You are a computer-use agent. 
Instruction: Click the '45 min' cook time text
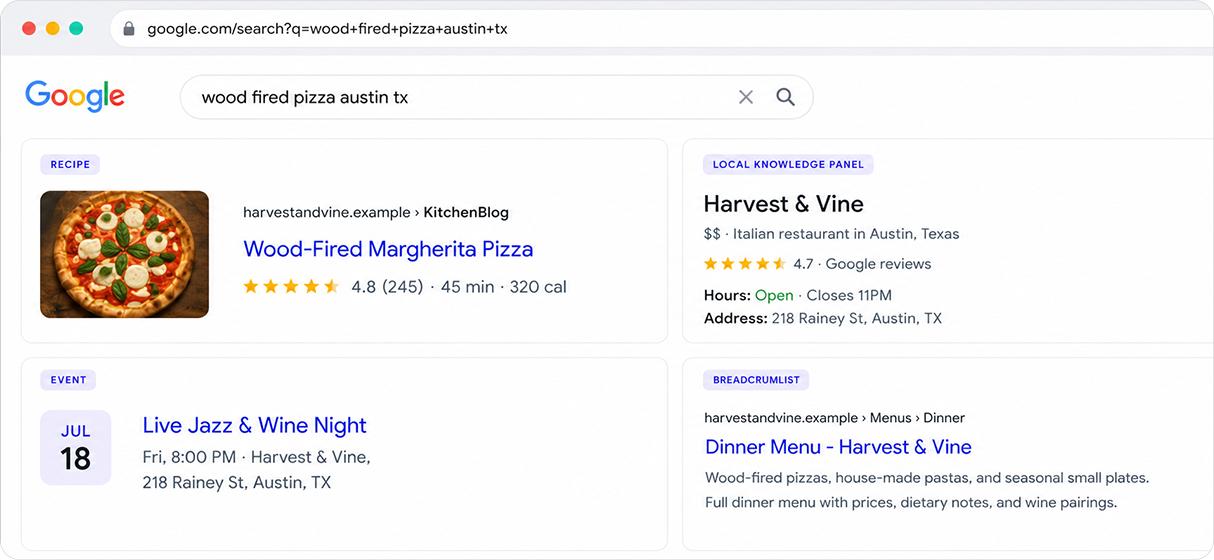[467, 287]
